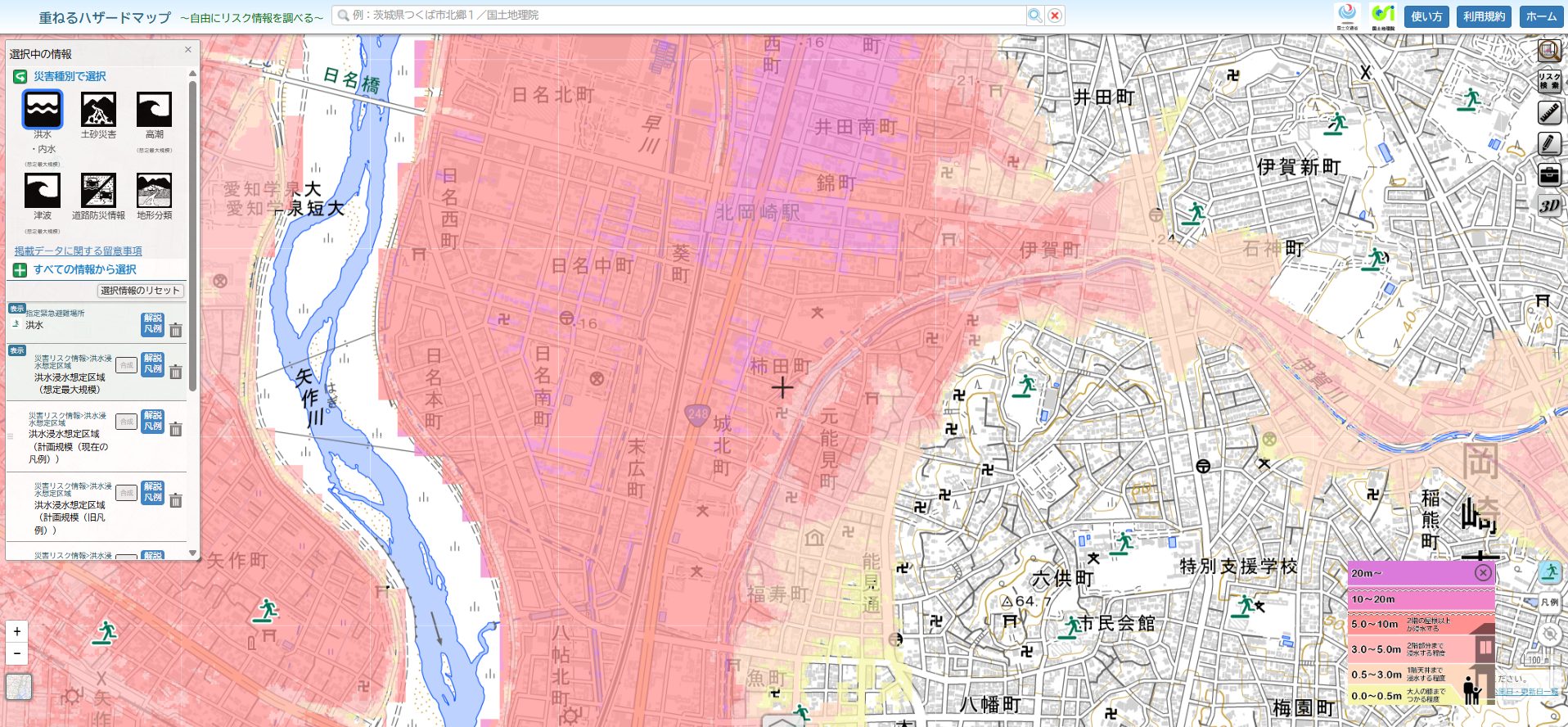1568x727 pixels.
Task: Activate the ruler measurement tool
Action: (x=1548, y=112)
